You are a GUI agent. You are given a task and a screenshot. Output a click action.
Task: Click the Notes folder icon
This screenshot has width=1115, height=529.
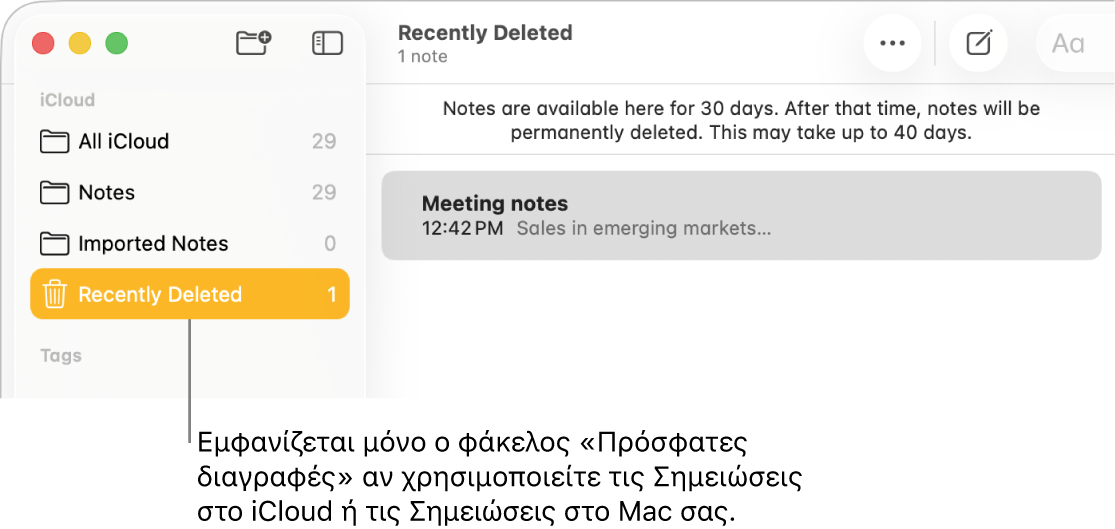55,192
